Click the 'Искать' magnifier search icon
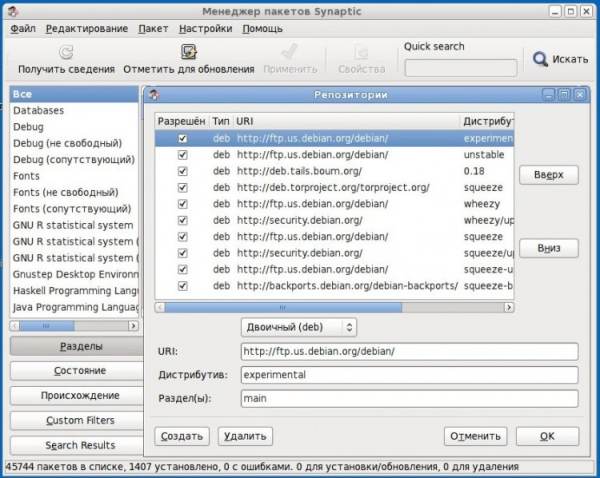This screenshot has width=600, height=478. [x=541, y=60]
